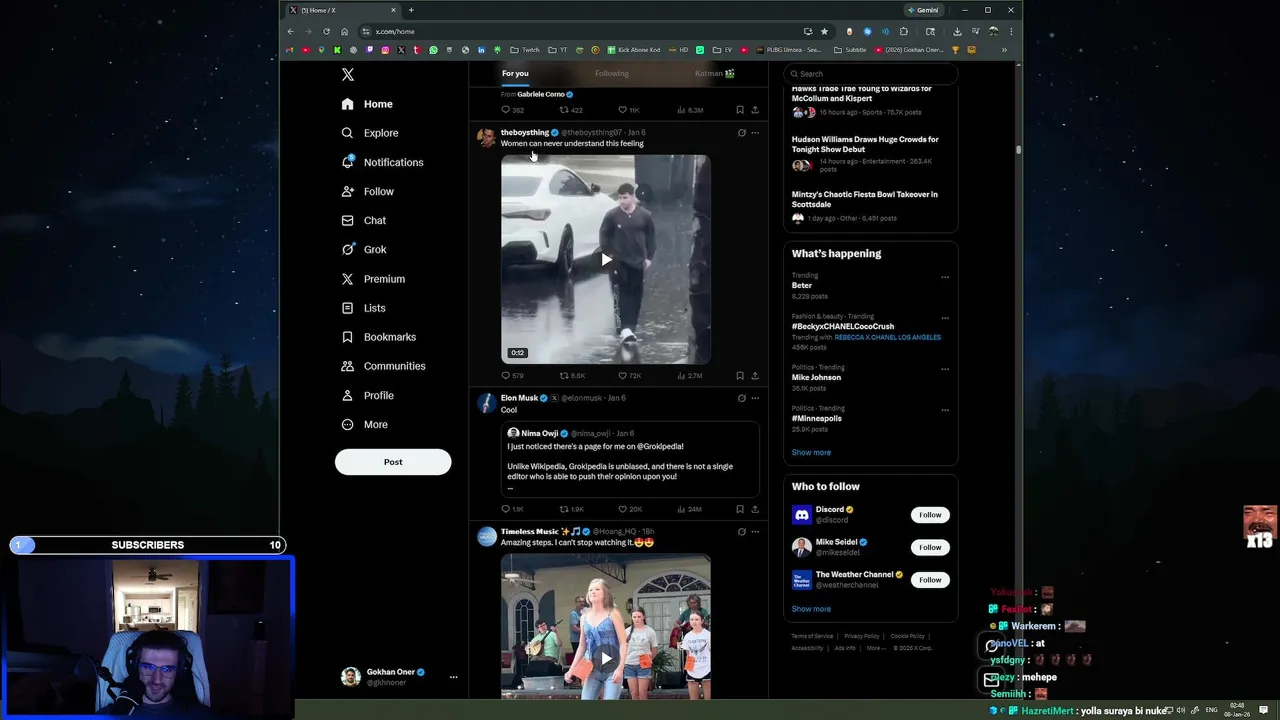Open Premium in the sidebar

373,279
